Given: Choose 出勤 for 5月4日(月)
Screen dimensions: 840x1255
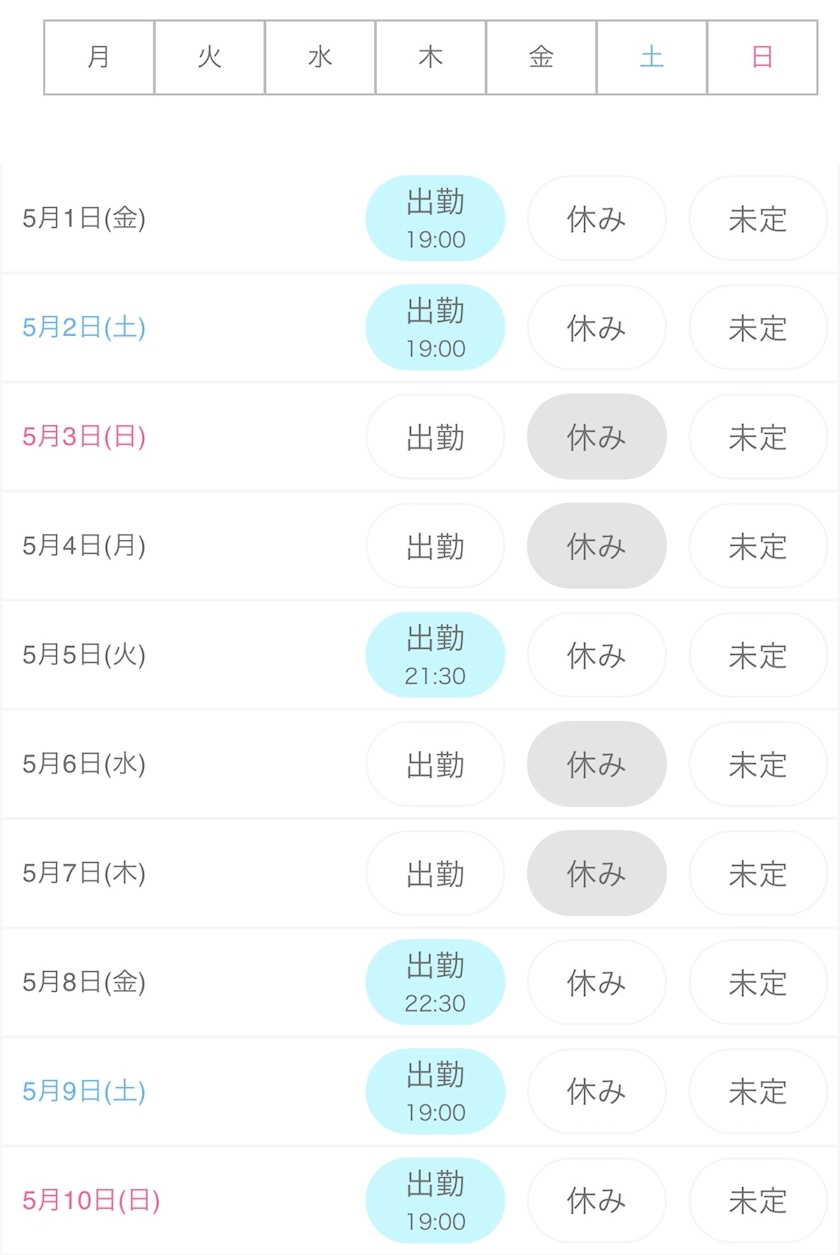Looking at the screenshot, I should (x=435, y=546).
